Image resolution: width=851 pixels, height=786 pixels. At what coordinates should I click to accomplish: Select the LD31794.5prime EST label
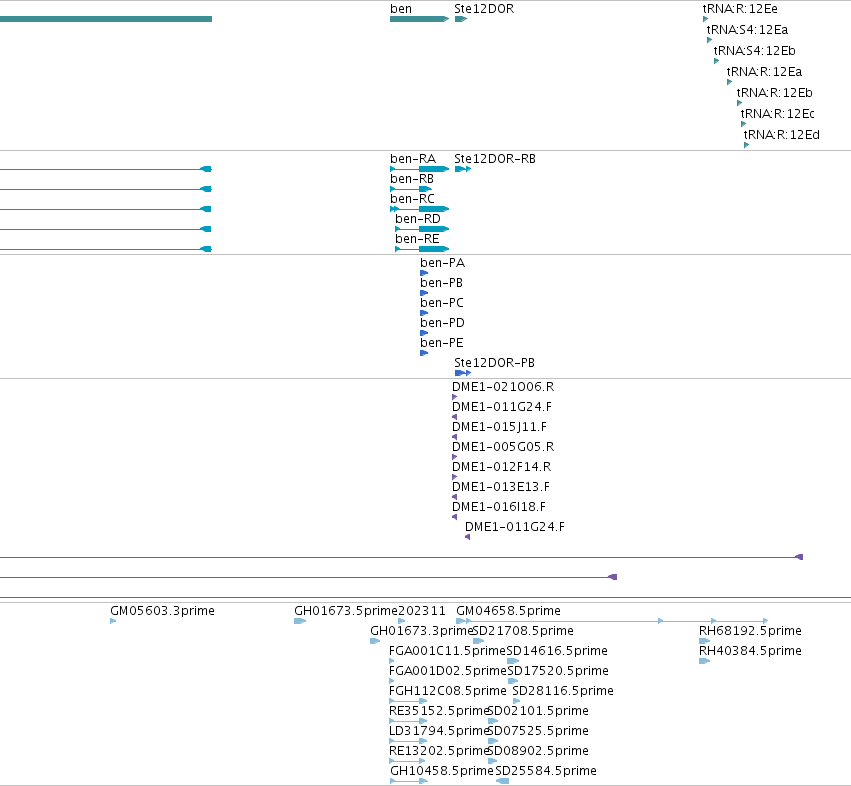[439, 731]
